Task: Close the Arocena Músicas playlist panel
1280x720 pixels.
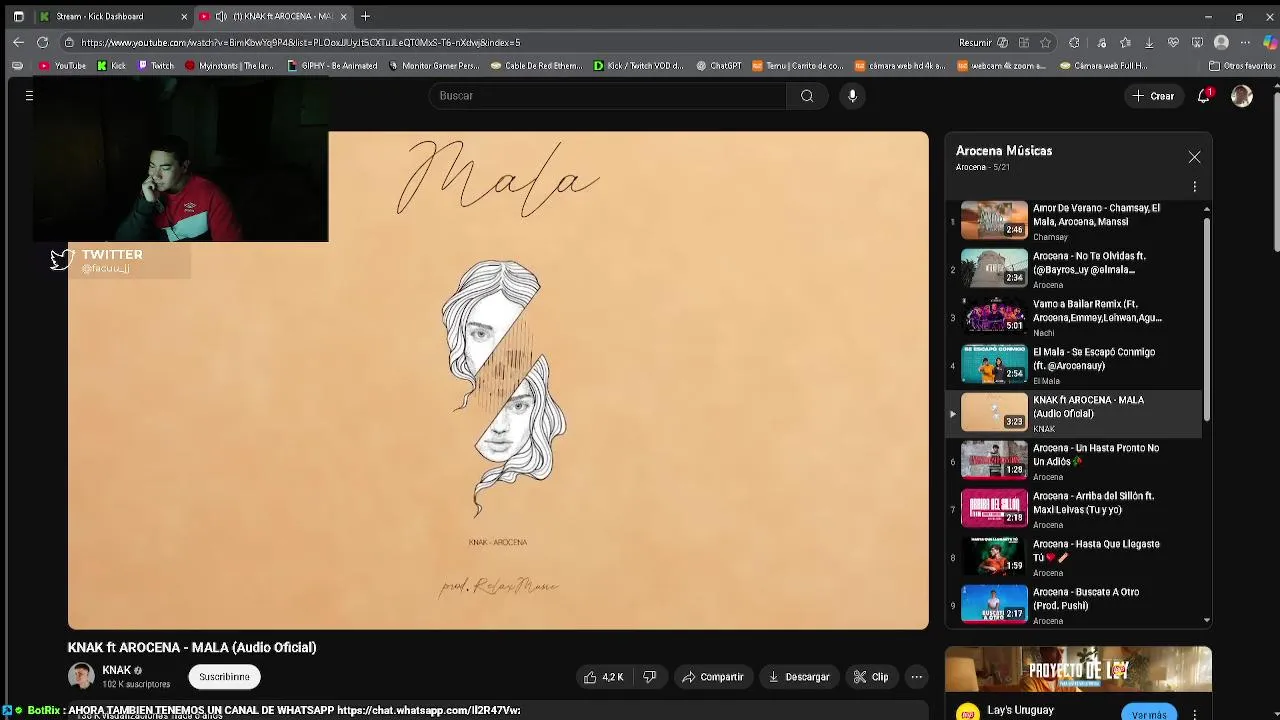Action: (1194, 158)
